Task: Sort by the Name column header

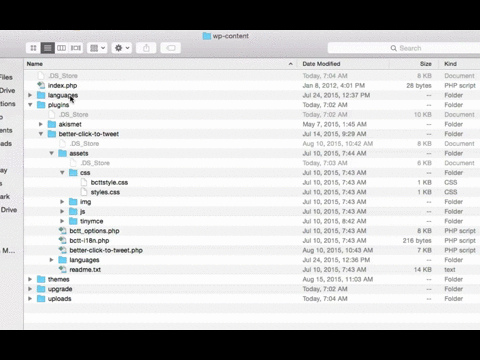Action: pyautogui.click(x=160, y=64)
